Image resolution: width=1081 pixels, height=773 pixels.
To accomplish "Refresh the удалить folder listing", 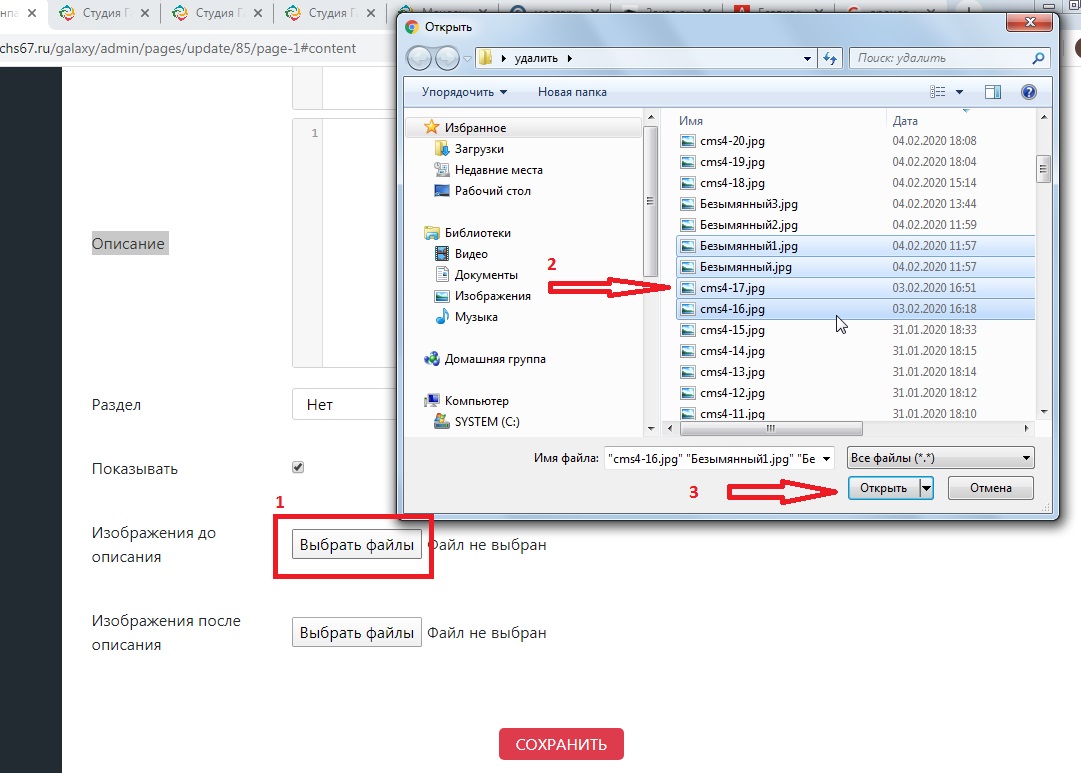I will click(x=830, y=59).
